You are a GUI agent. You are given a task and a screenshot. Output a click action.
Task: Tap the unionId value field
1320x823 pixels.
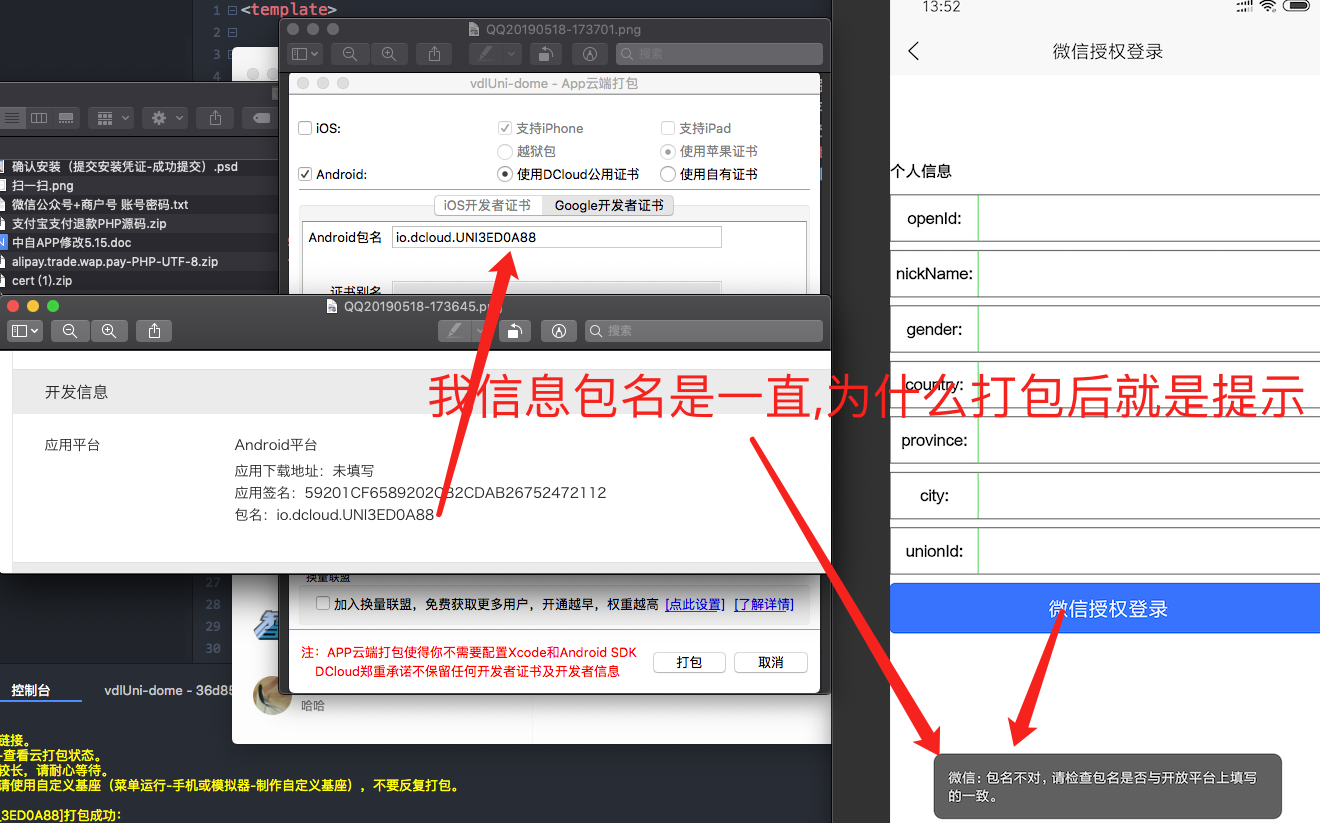[x=1149, y=551]
